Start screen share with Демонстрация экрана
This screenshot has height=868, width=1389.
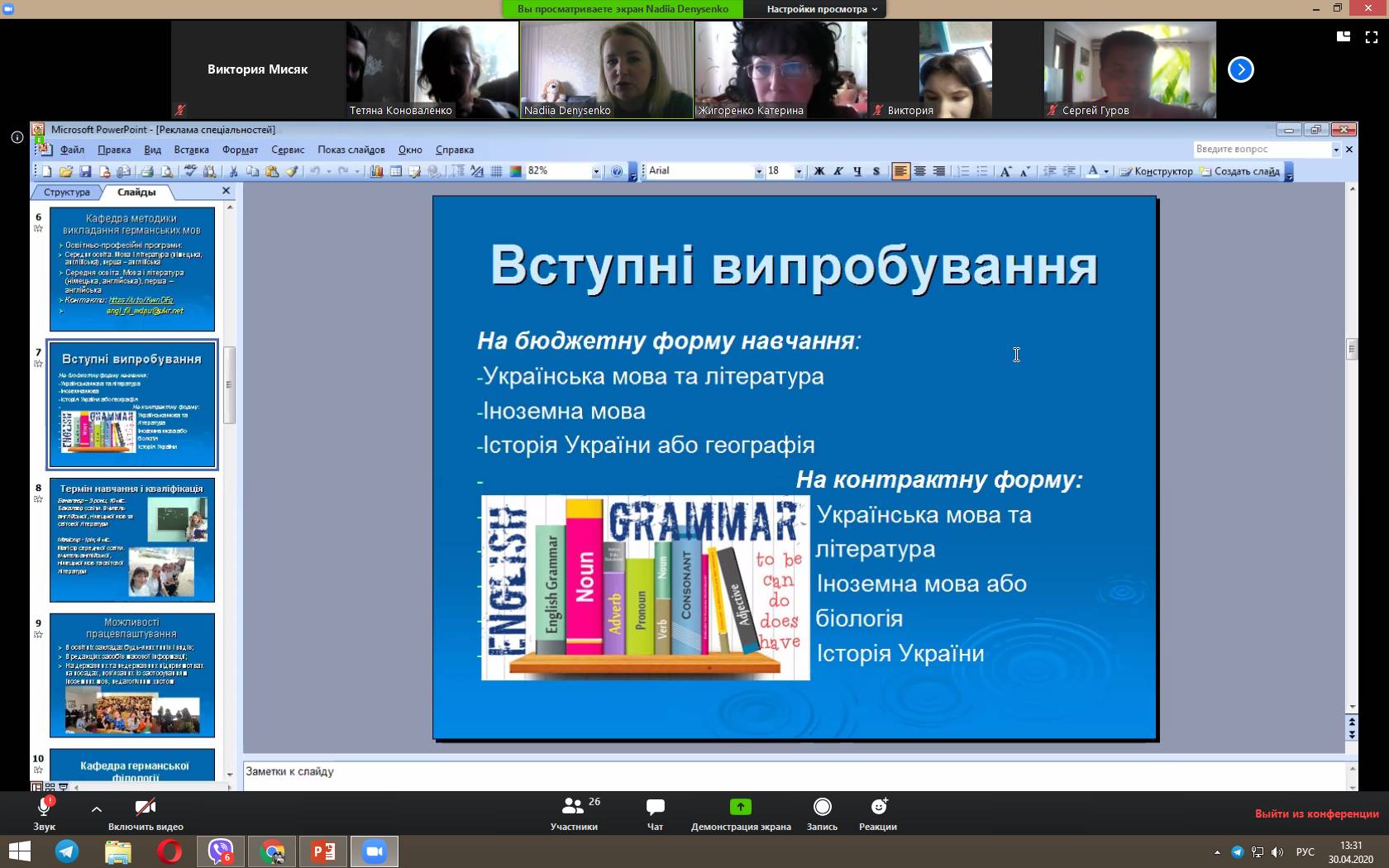click(x=741, y=813)
